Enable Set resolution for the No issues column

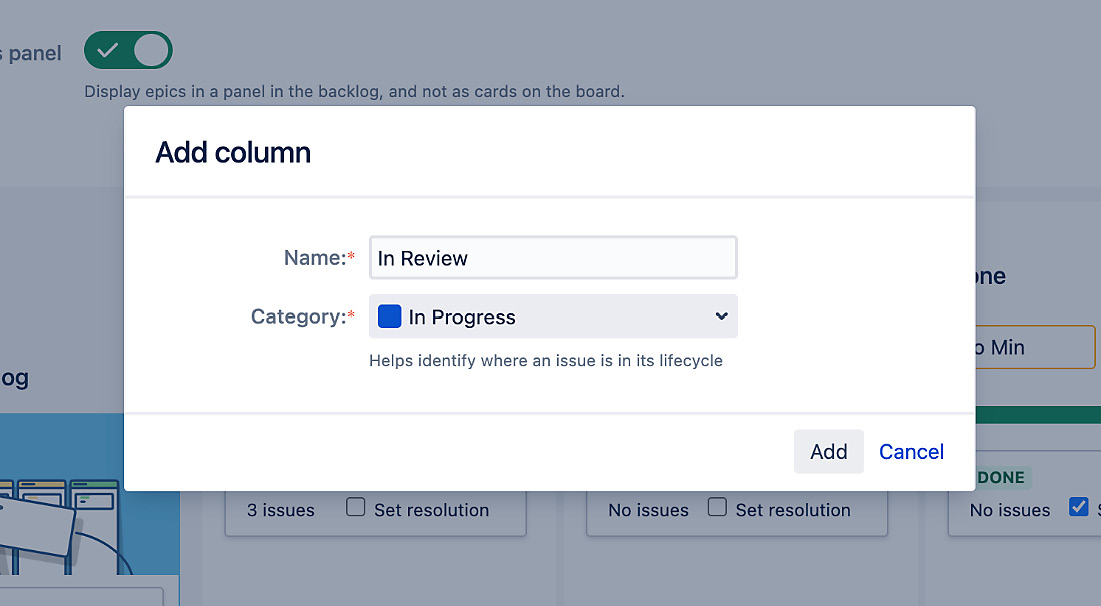717,507
